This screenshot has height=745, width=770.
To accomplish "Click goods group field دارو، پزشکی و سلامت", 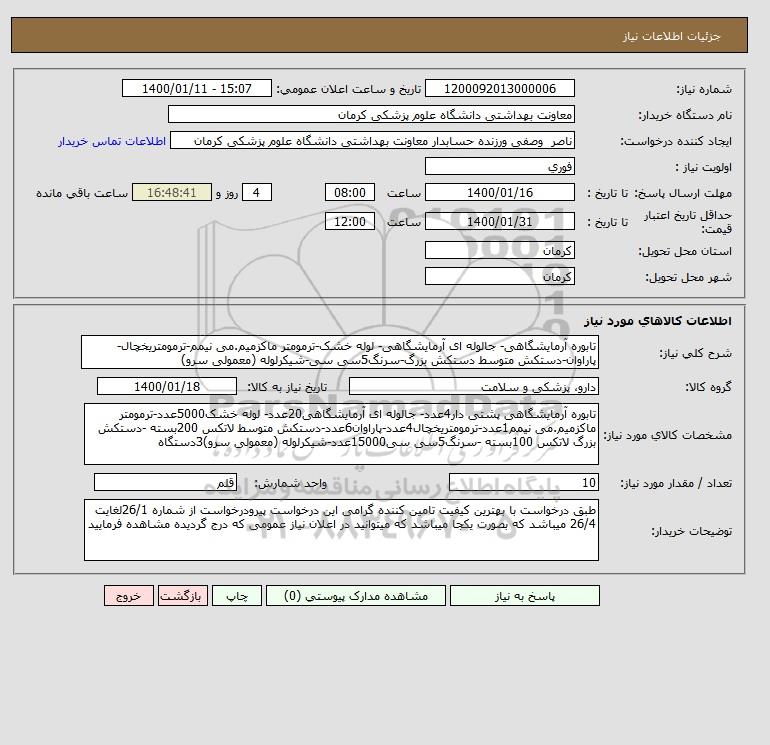I will (x=473, y=386).
